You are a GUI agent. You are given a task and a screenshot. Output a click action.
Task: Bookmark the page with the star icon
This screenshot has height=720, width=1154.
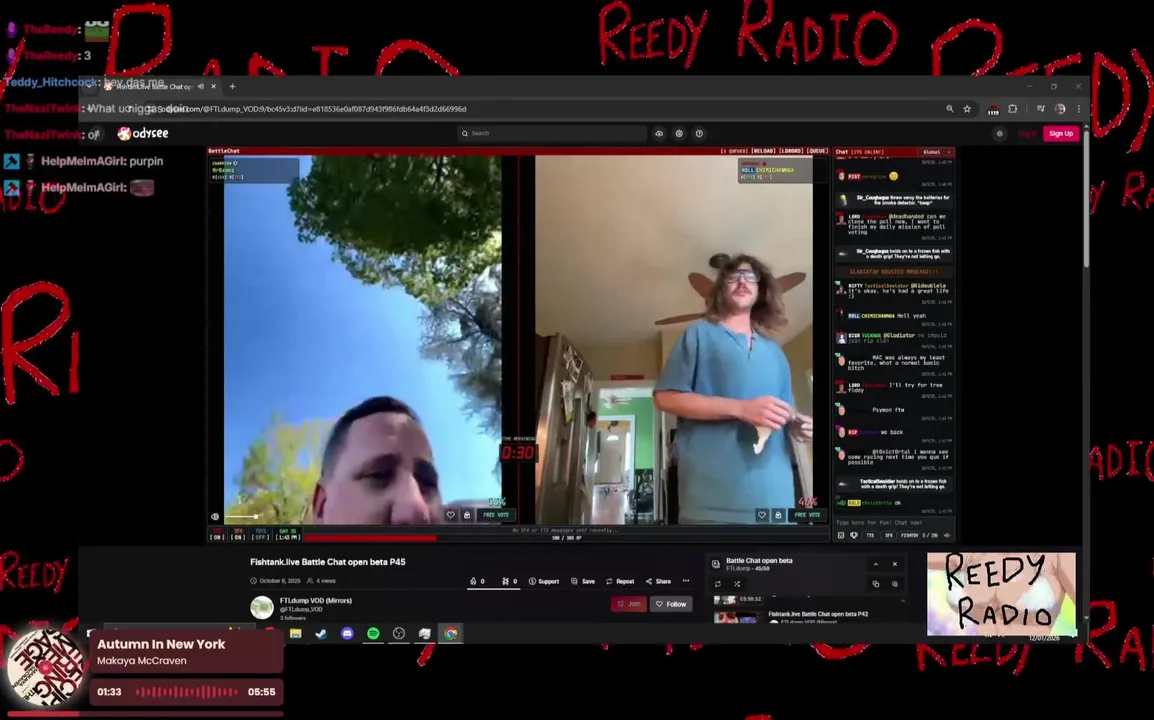pyautogui.click(x=967, y=109)
